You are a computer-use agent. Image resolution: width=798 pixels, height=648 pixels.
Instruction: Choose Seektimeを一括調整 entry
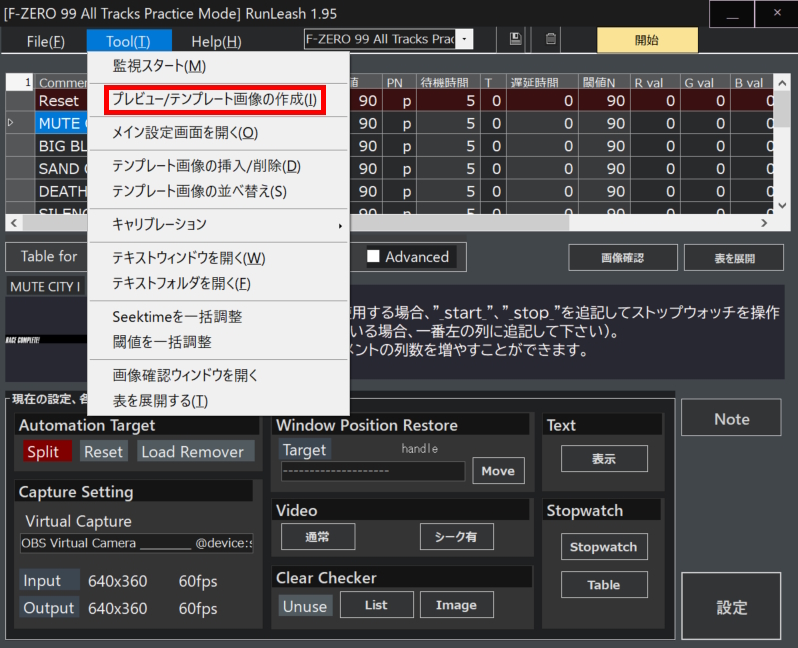coord(219,317)
